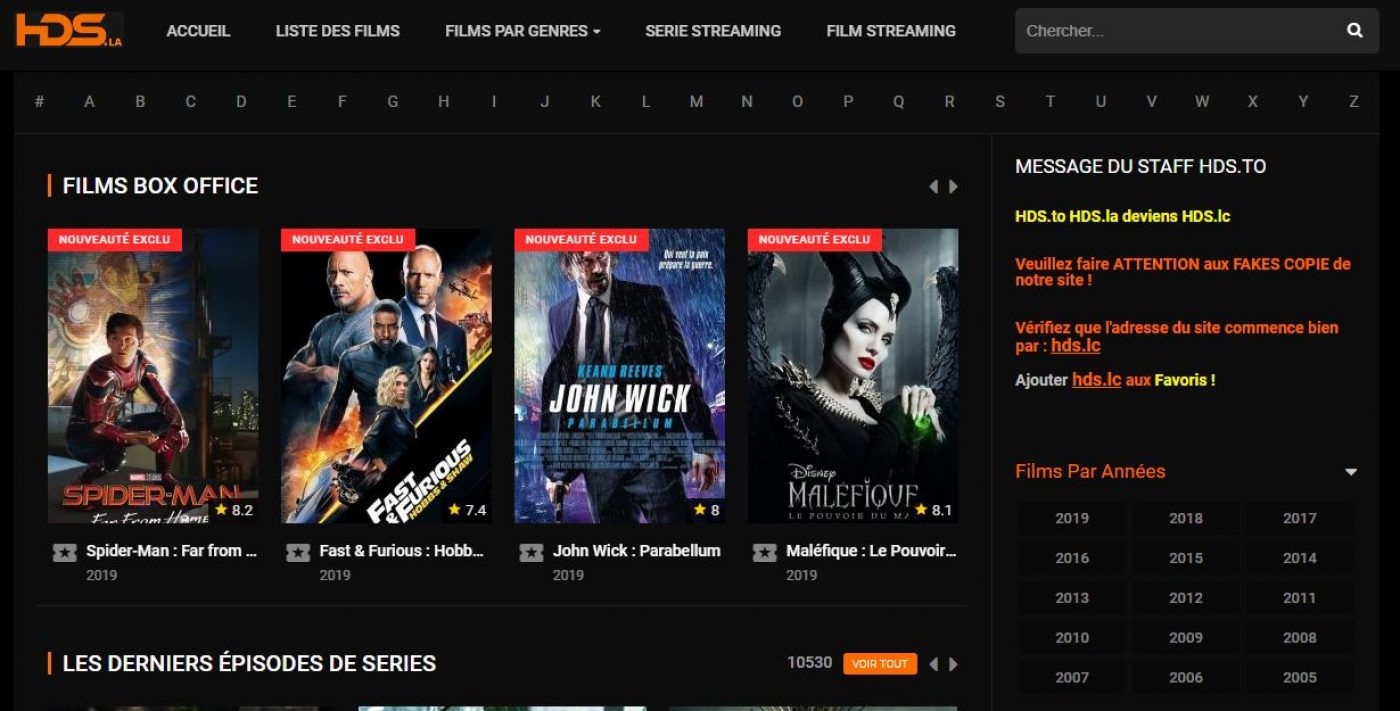This screenshot has height=711, width=1400.
Task: Open the Maléfique movie poster
Action: pyautogui.click(x=853, y=376)
